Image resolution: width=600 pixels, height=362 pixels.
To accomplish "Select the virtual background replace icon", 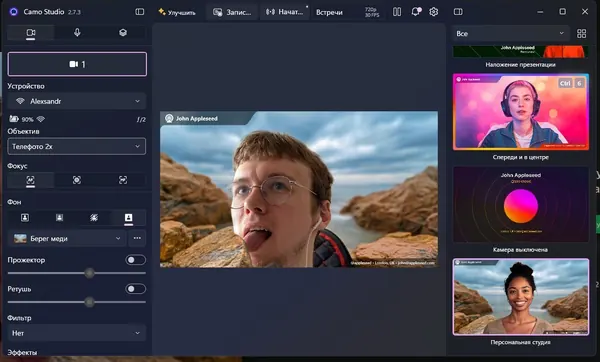I will [x=129, y=217].
